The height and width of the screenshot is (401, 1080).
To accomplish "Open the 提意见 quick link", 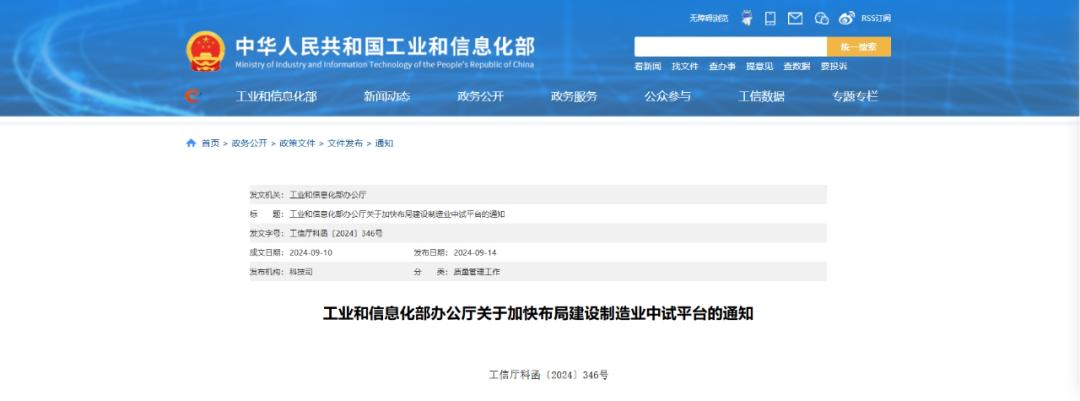I will 759,67.
